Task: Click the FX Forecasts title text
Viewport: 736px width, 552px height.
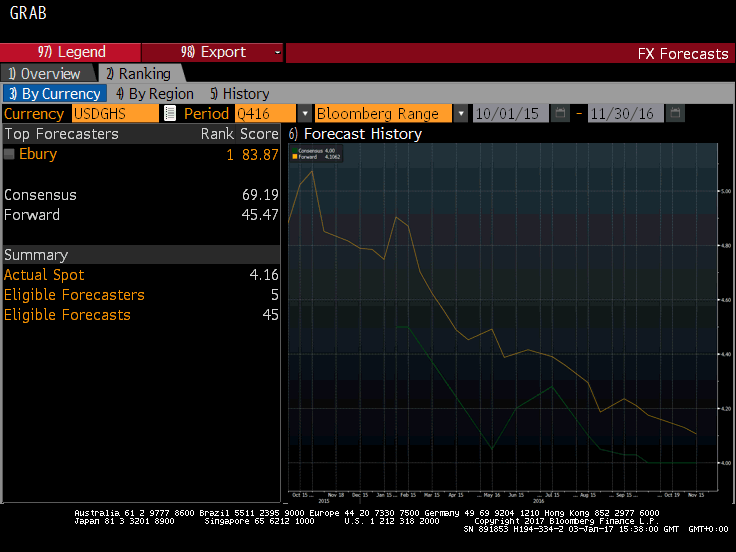Action: pos(683,54)
